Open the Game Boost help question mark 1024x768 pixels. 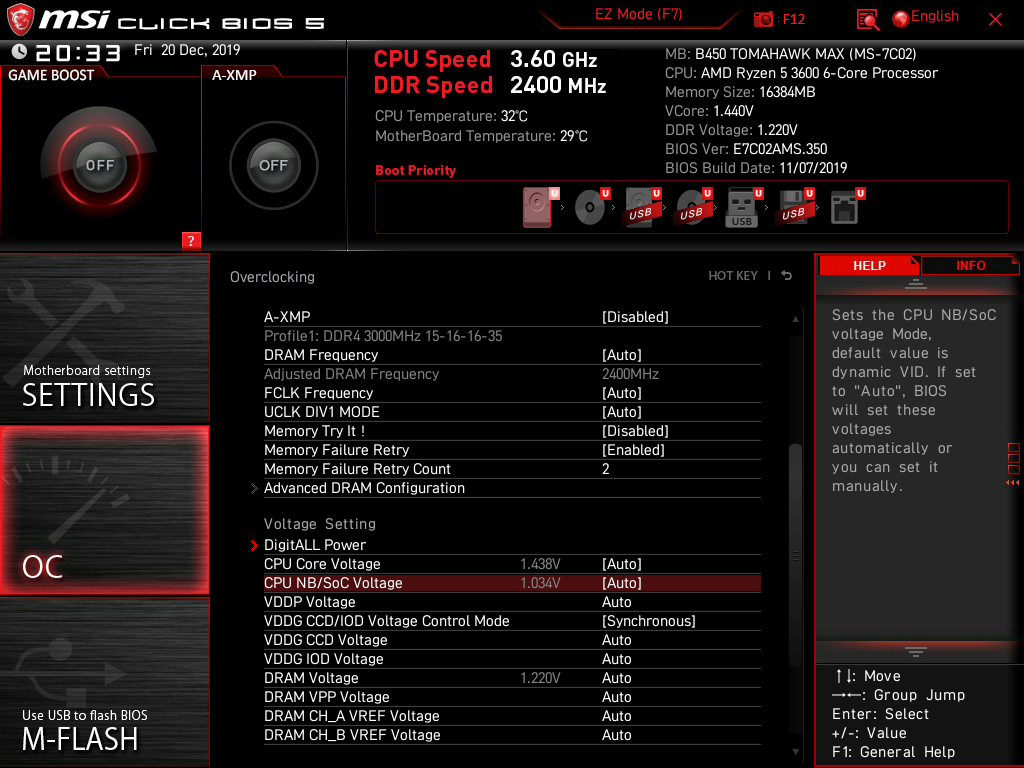click(x=191, y=240)
